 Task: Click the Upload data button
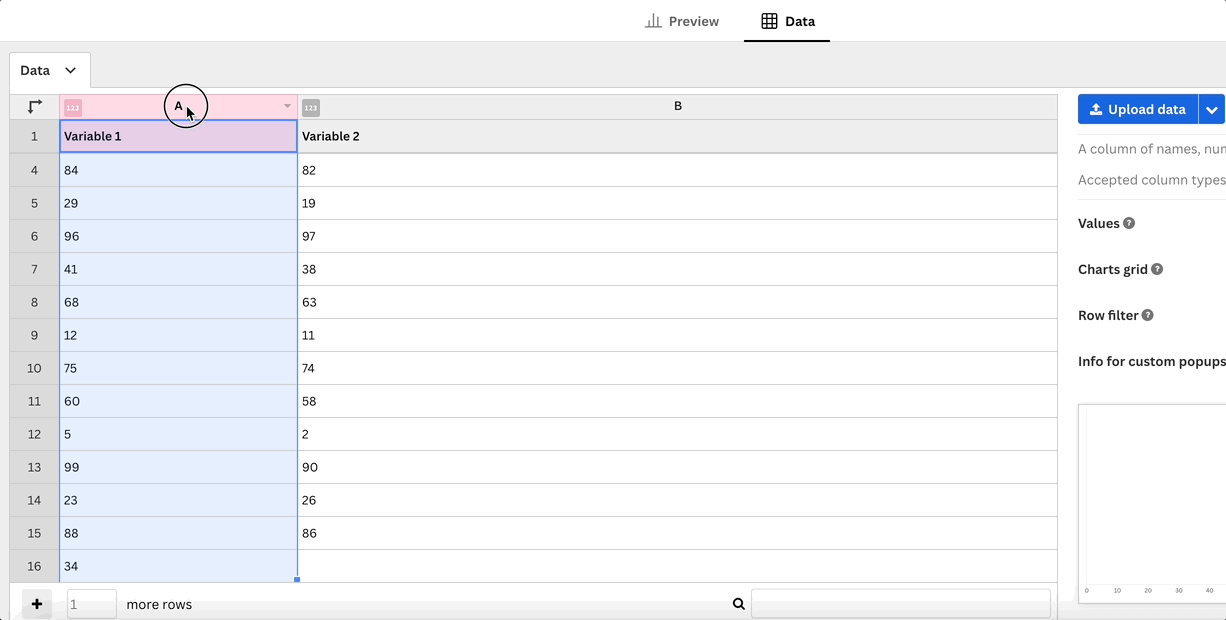coord(1137,110)
